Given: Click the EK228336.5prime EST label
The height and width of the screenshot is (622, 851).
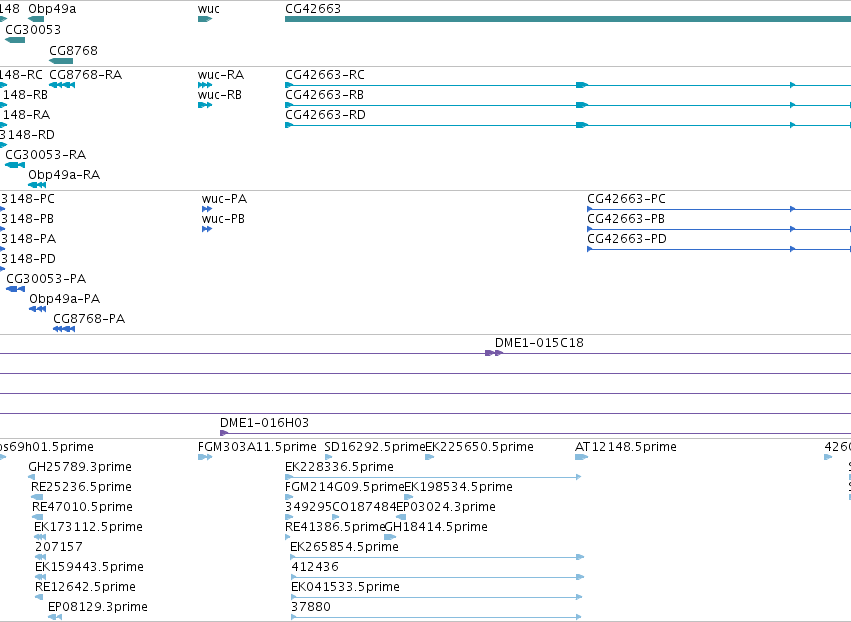Looking at the screenshot, I should (x=339, y=467).
